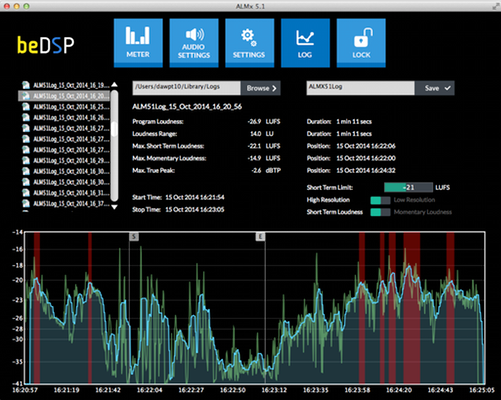Viewport: 501px width, 400px height.
Task: Click the ALMX51Log file name field
Action: [360, 88]
